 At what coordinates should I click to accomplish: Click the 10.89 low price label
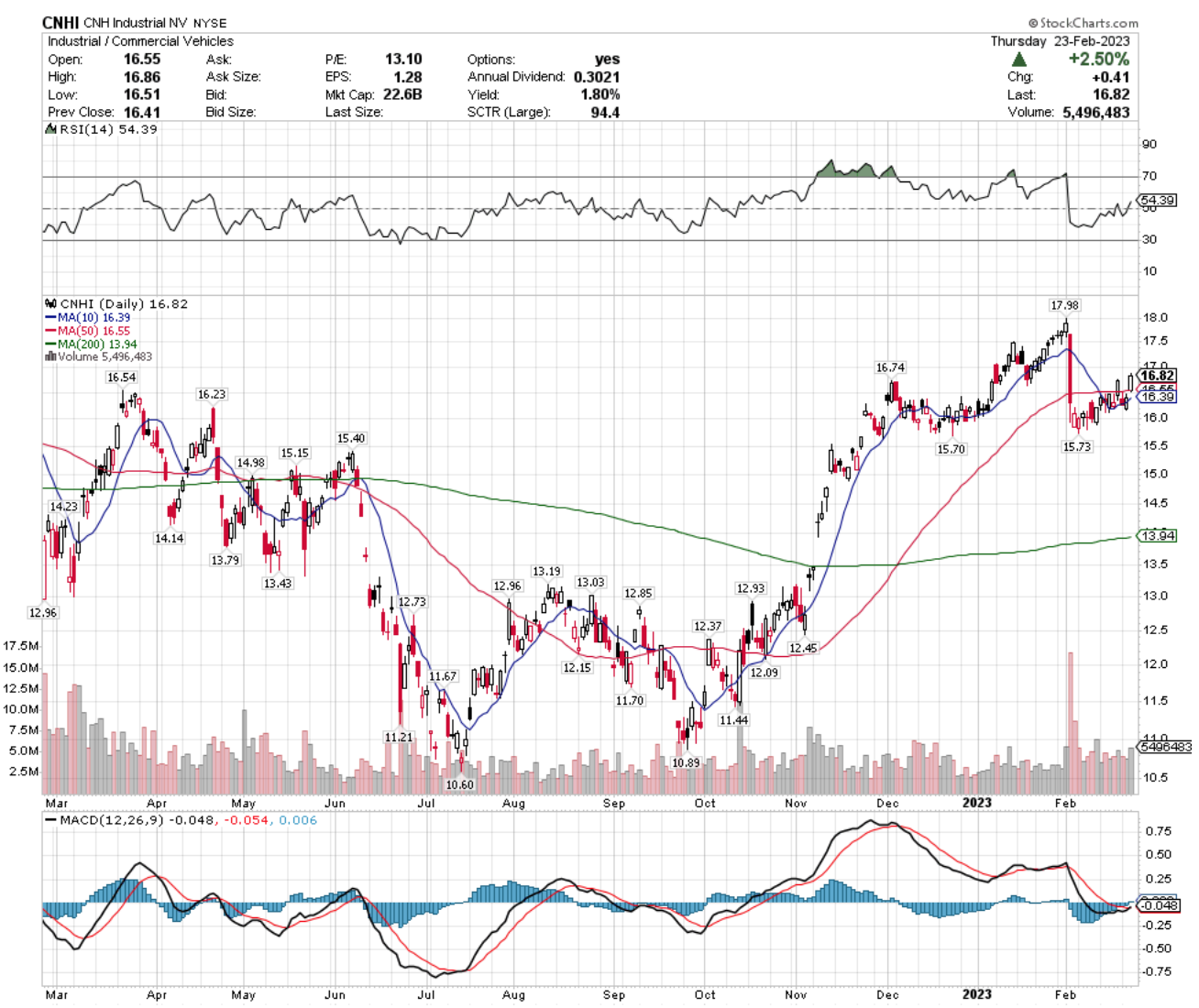coord(686,762)
